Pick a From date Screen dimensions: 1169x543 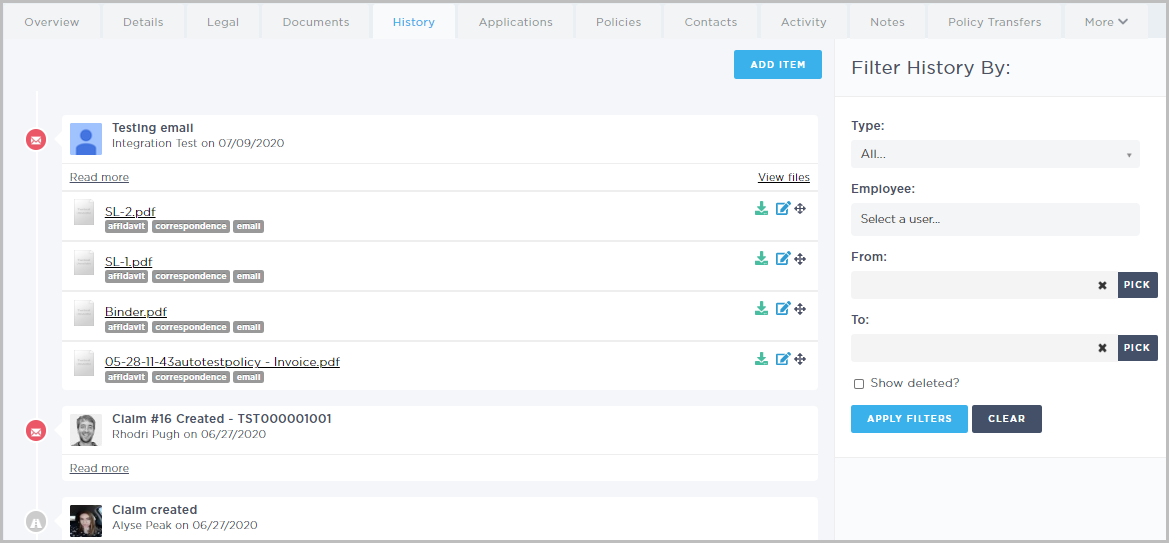(x=1137, y=285)
